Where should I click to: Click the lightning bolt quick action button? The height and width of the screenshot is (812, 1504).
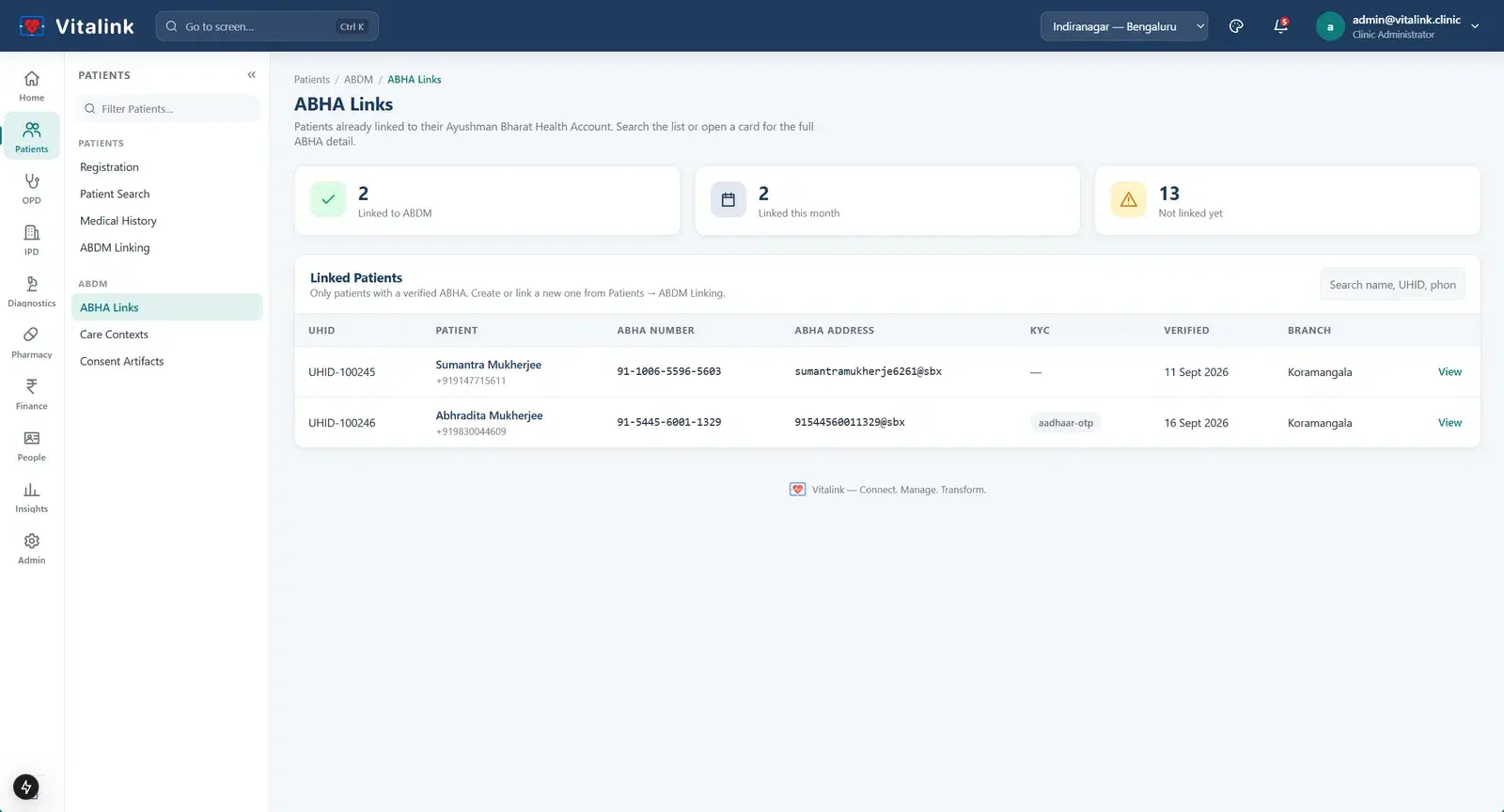(x=26, y=787)
